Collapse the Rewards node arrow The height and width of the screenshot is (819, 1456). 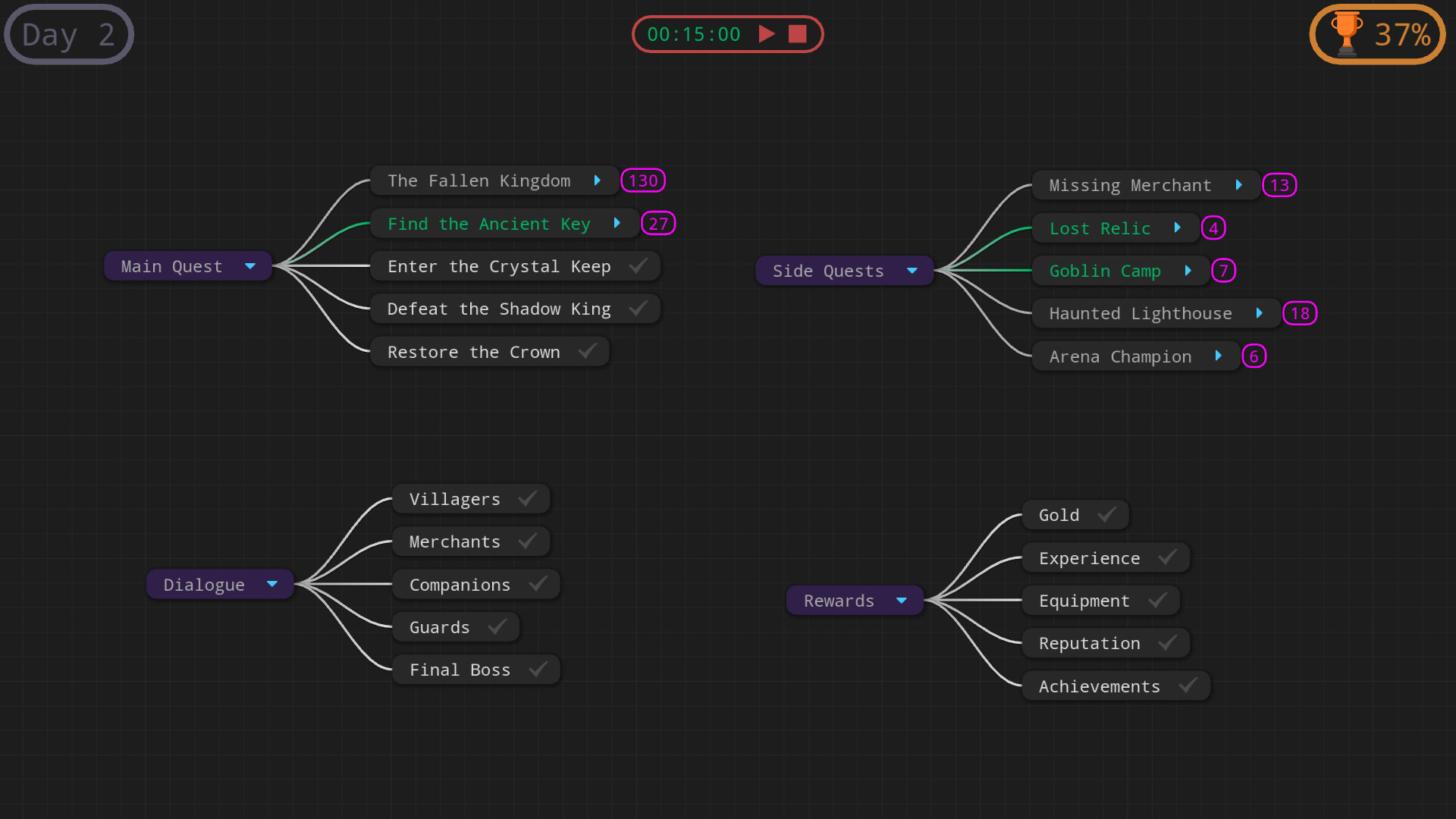pos(902,601)
